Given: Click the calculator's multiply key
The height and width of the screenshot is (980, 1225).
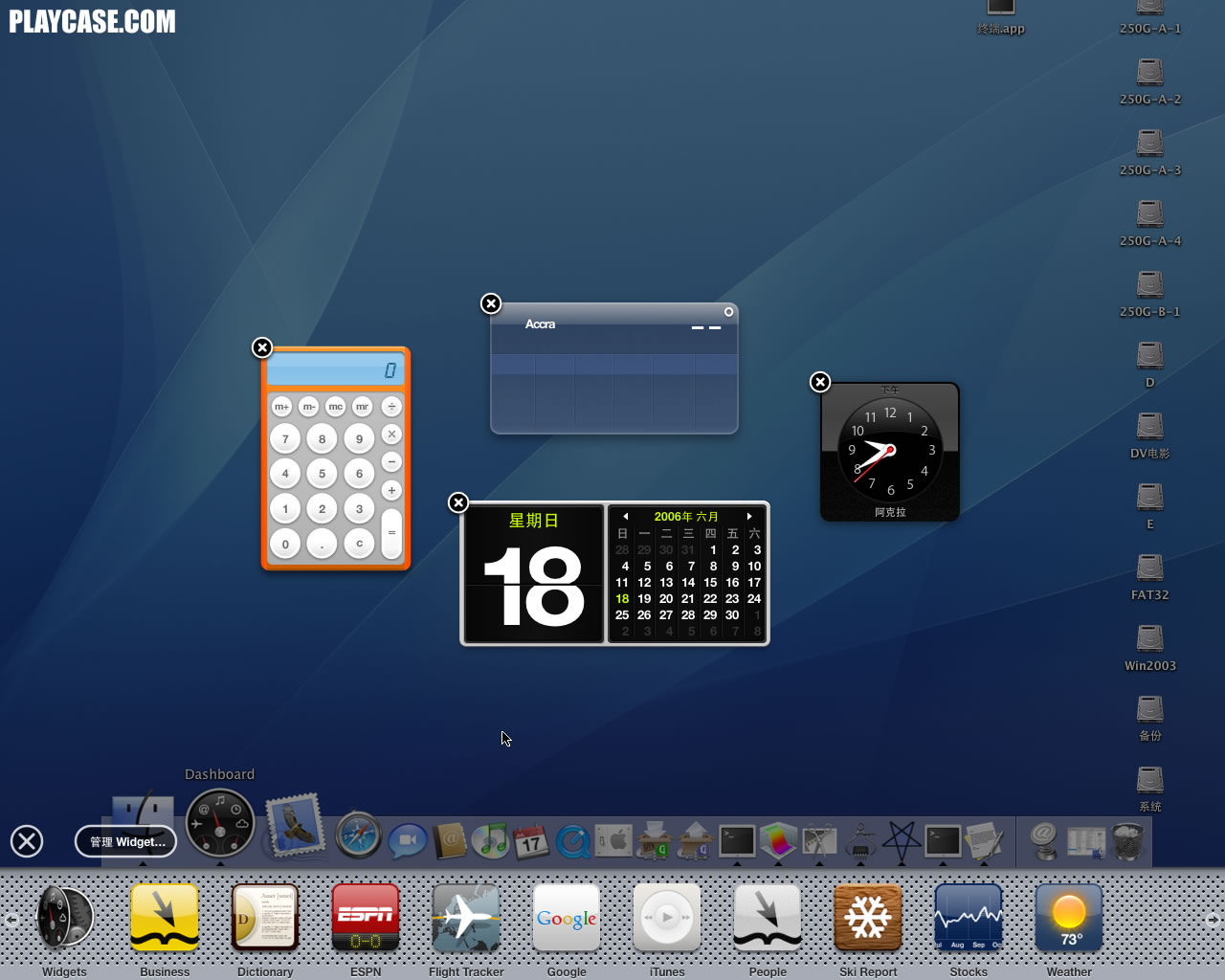Looking at the screenshot, I should (x=391, y=434).
